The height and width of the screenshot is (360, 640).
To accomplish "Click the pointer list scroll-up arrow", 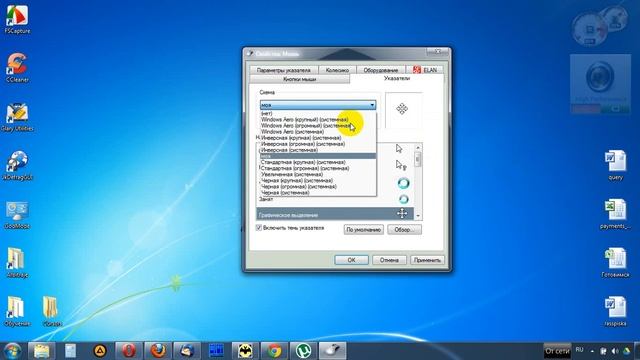I will 418,147.
